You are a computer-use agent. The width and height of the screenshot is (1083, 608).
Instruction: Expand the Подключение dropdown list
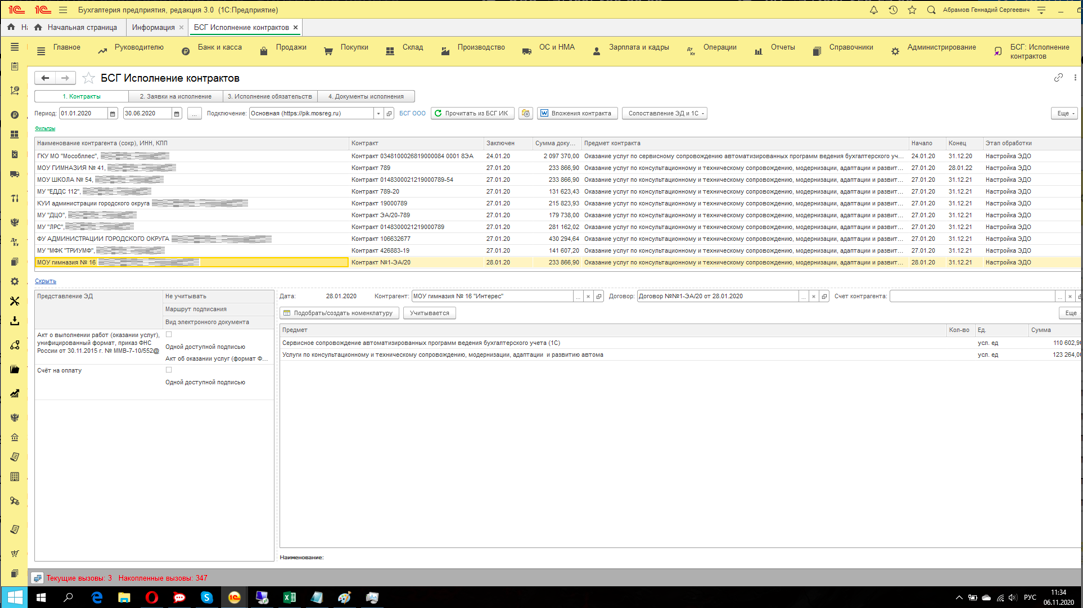point(378,114)
